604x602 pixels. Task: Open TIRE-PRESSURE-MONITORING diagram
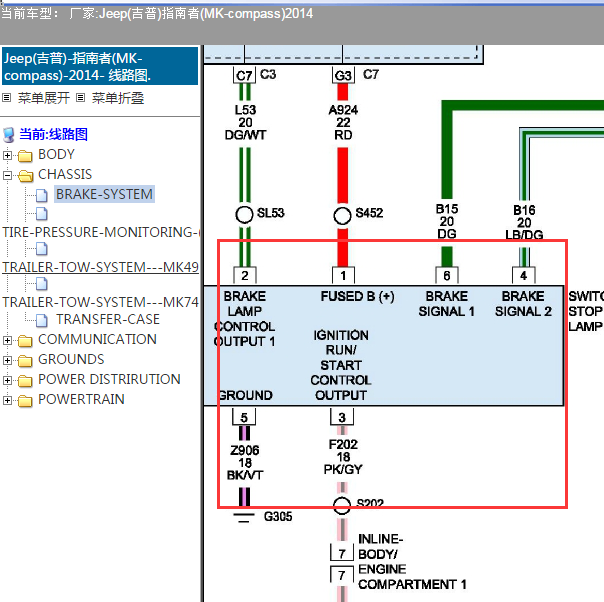click(100, 232)
